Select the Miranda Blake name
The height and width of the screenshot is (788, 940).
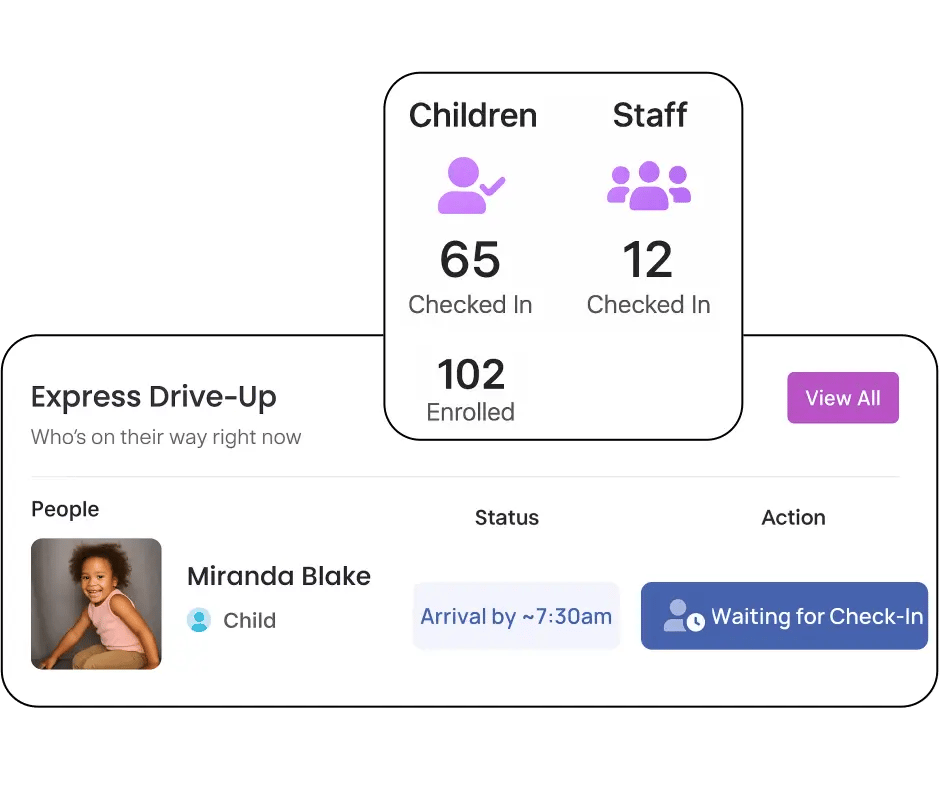tap(279, 576)
